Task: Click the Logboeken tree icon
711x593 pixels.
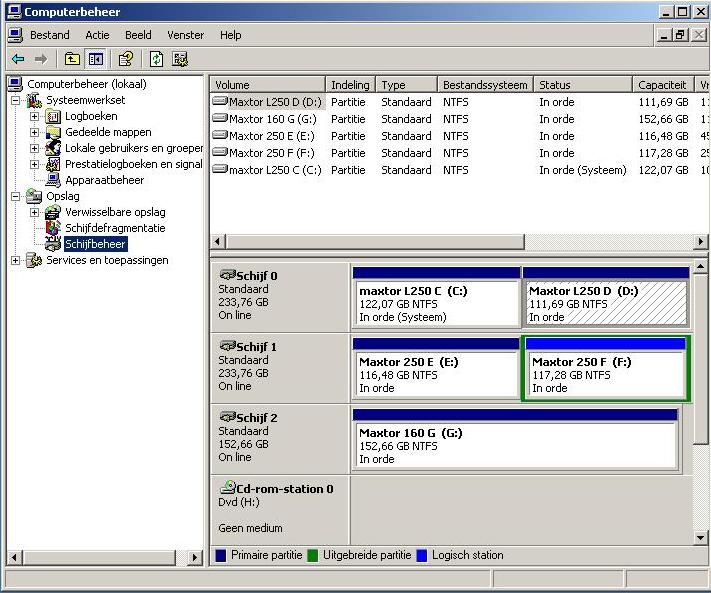Action: pos(53,117)
